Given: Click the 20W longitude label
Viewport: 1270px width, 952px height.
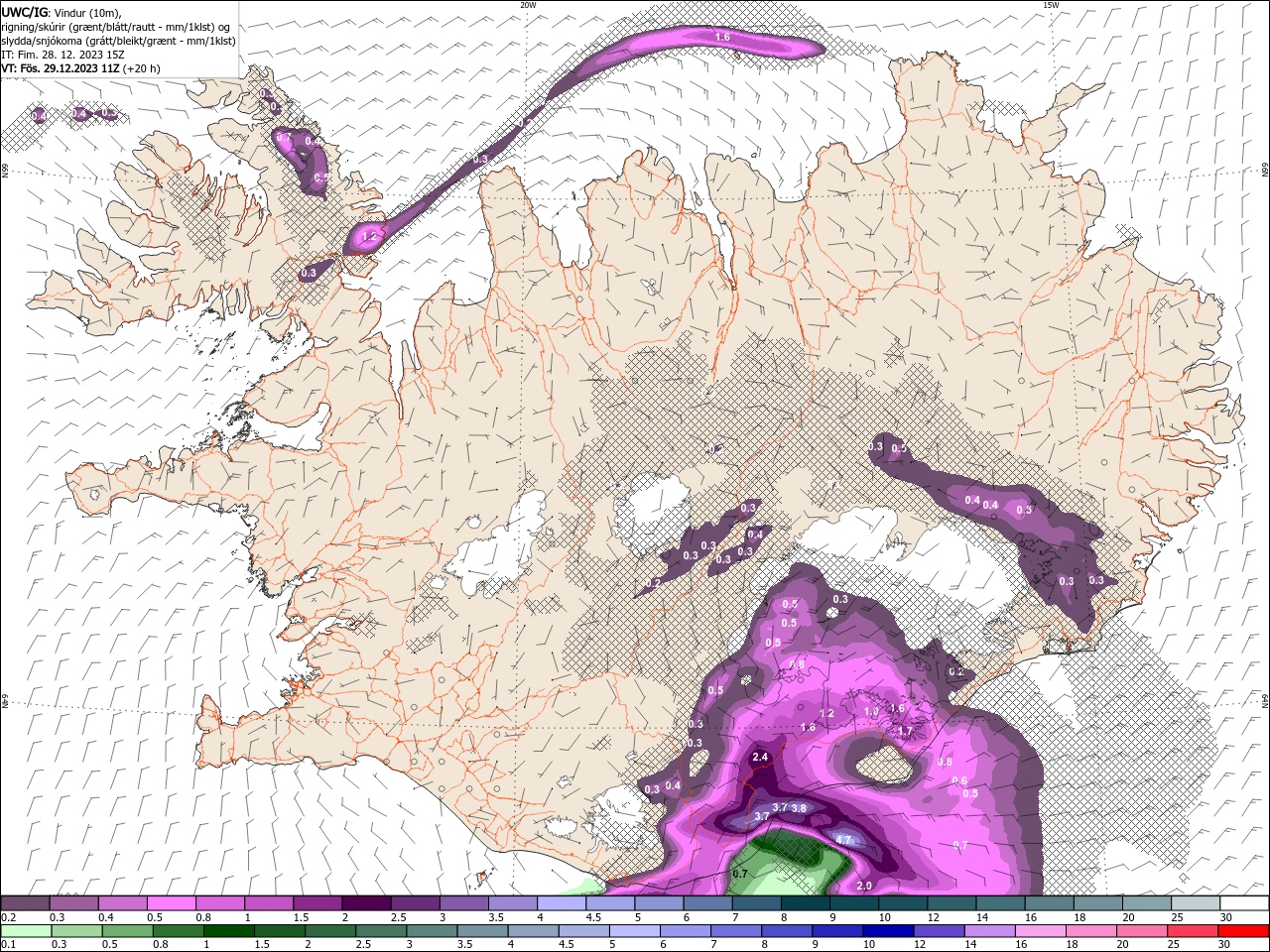Looking at the screenshot, I should [528, 5].
